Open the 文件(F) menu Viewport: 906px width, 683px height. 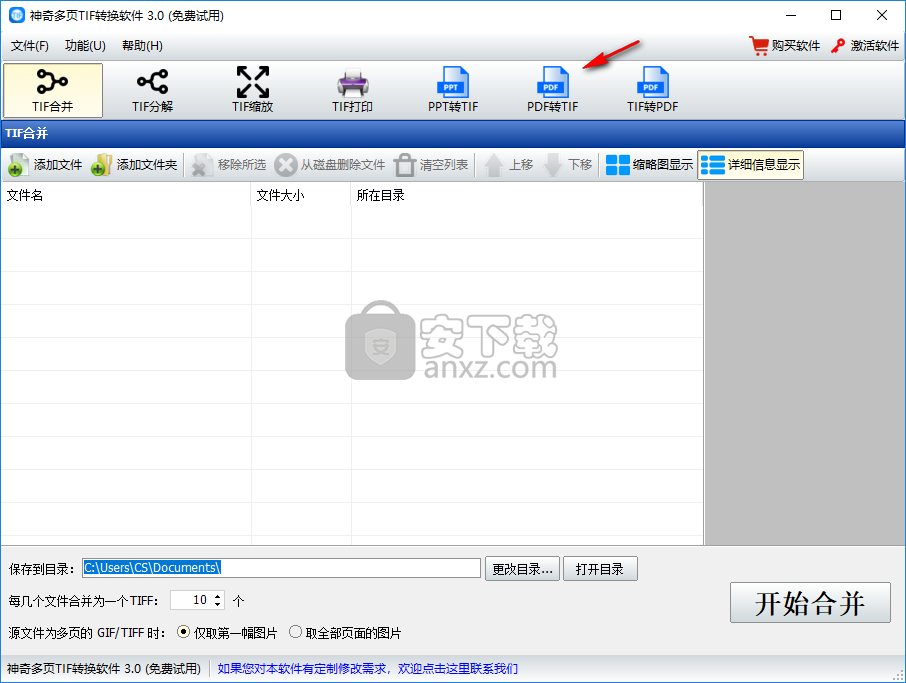(29, 46)
